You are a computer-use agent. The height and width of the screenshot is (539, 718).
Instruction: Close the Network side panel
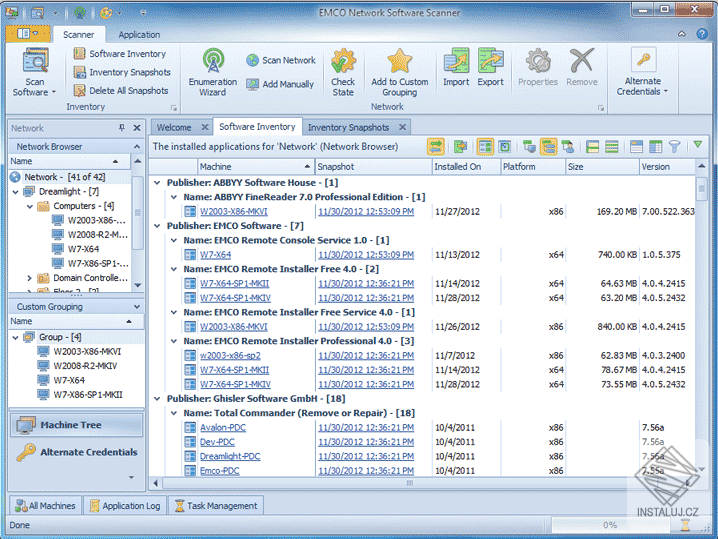click(x=137, y=128)
